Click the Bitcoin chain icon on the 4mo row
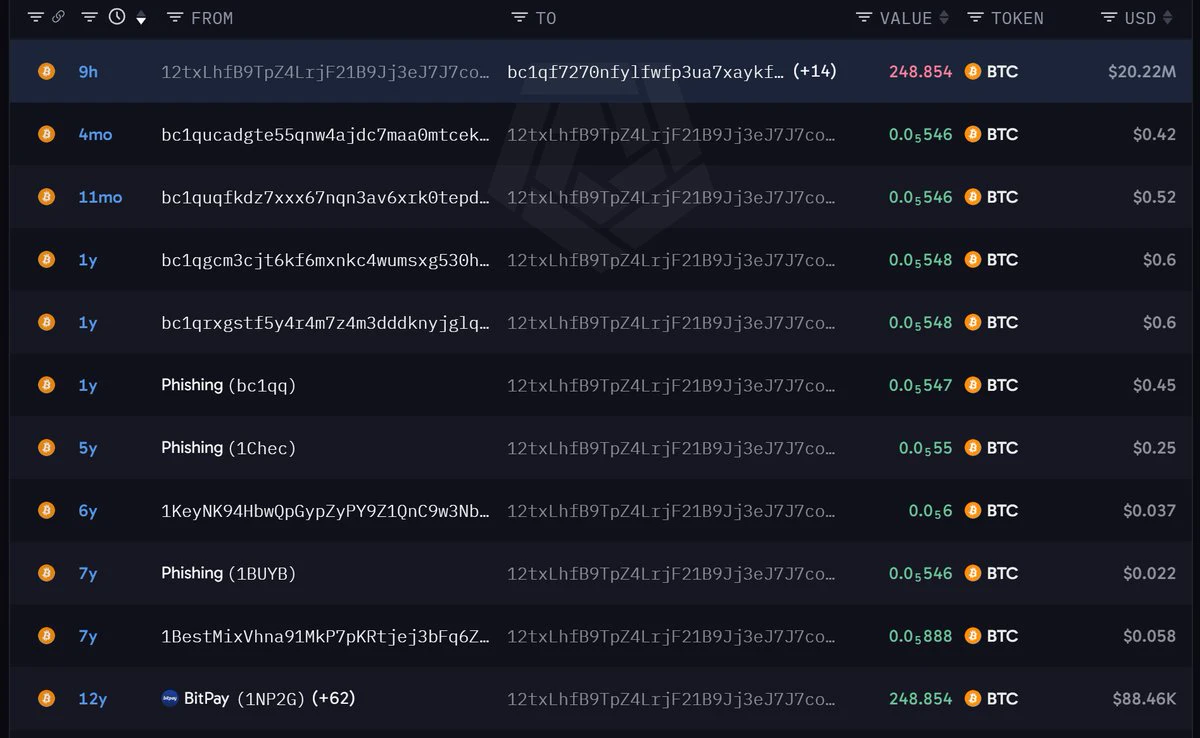 (46, 134)
